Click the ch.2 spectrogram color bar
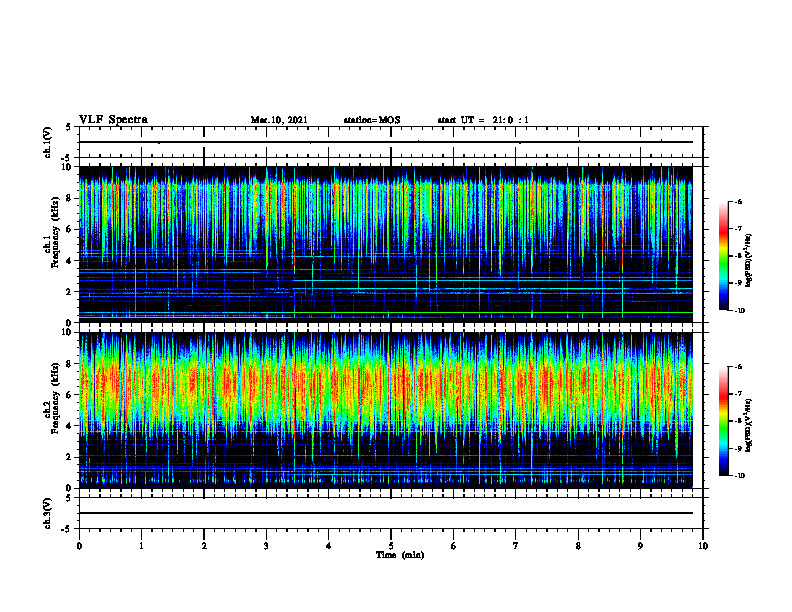Image resolution: width=792 pixels, height=612 pixels. click(x=723, y=421)
